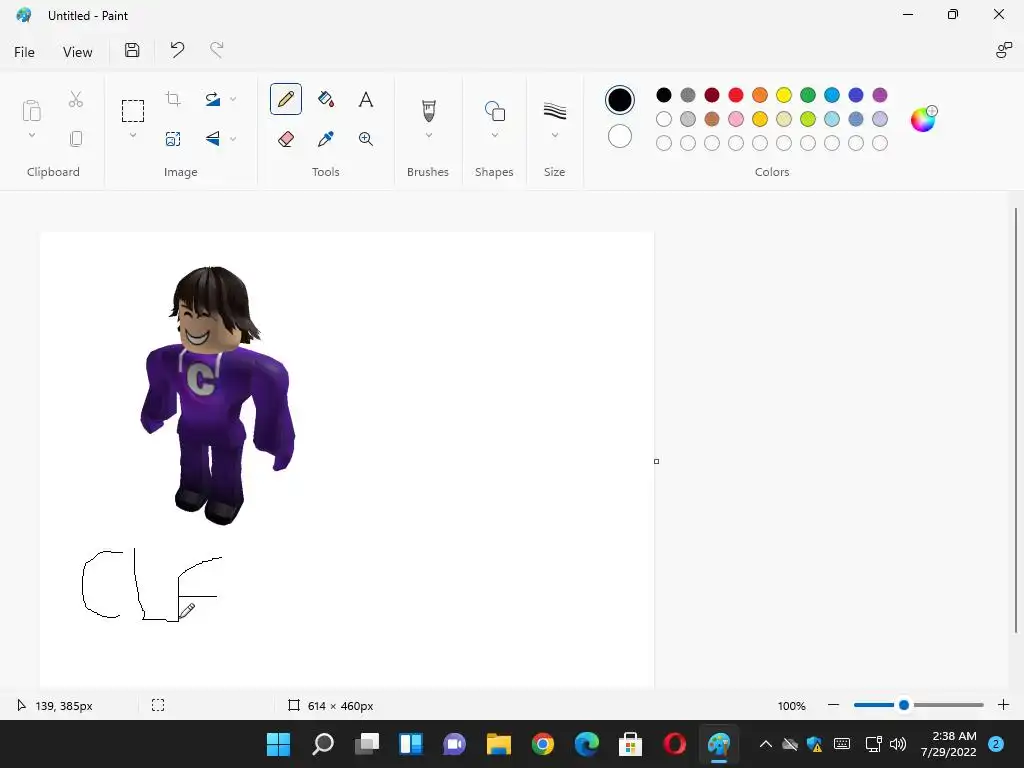The image size is (1024, 768).
Task: Click the grayed-out Redo arrow
Action: (x=217, y=50)
